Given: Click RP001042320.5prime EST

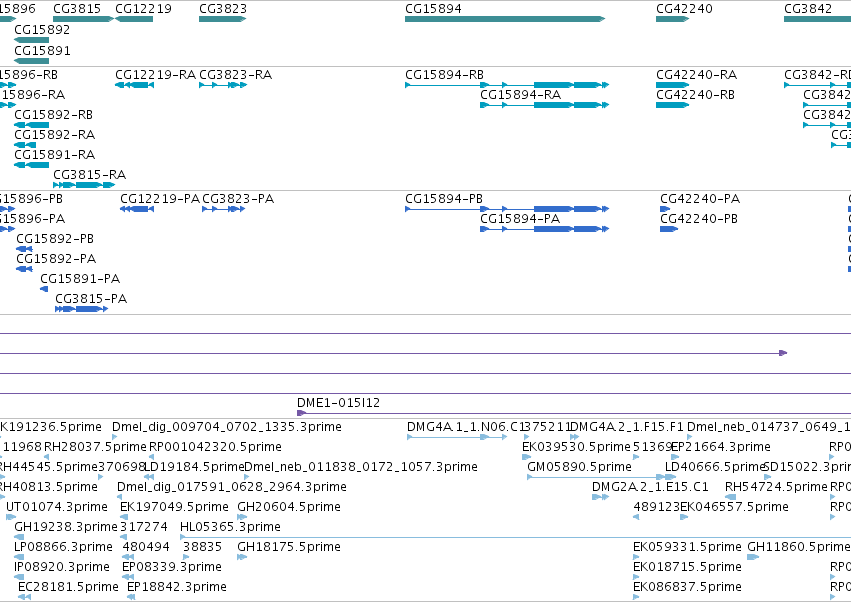Looking at the screenshot, I should pyautogui.click(x=153, y=457).
